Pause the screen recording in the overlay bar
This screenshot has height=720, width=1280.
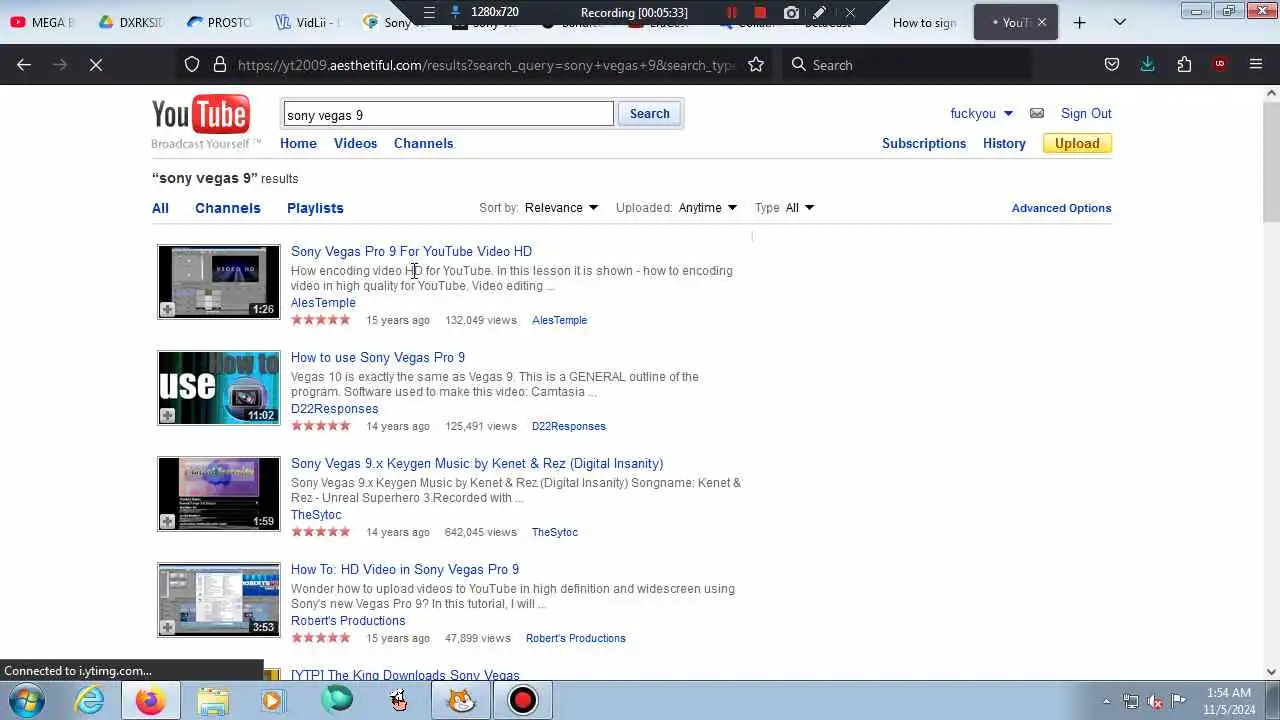[x=731, y=12]
